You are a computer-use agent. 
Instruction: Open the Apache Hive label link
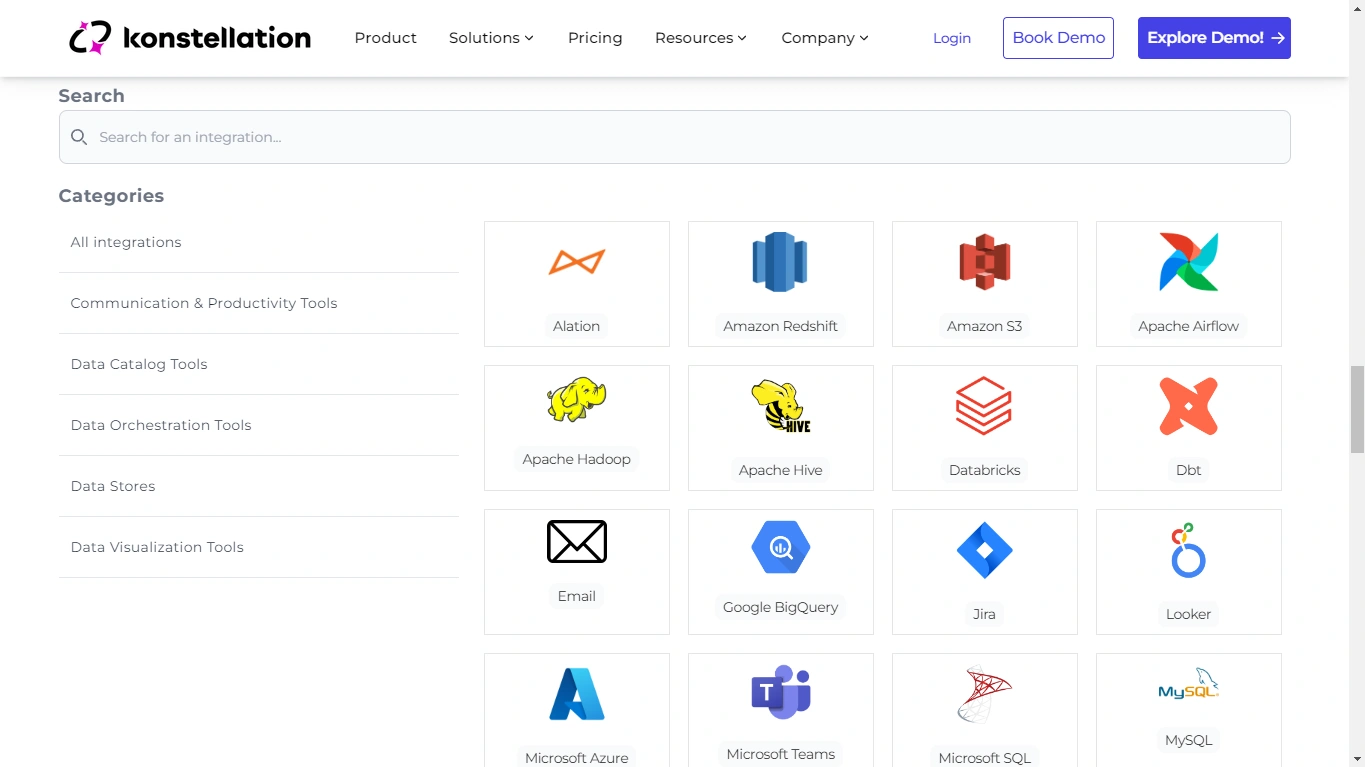click(780, 470)
